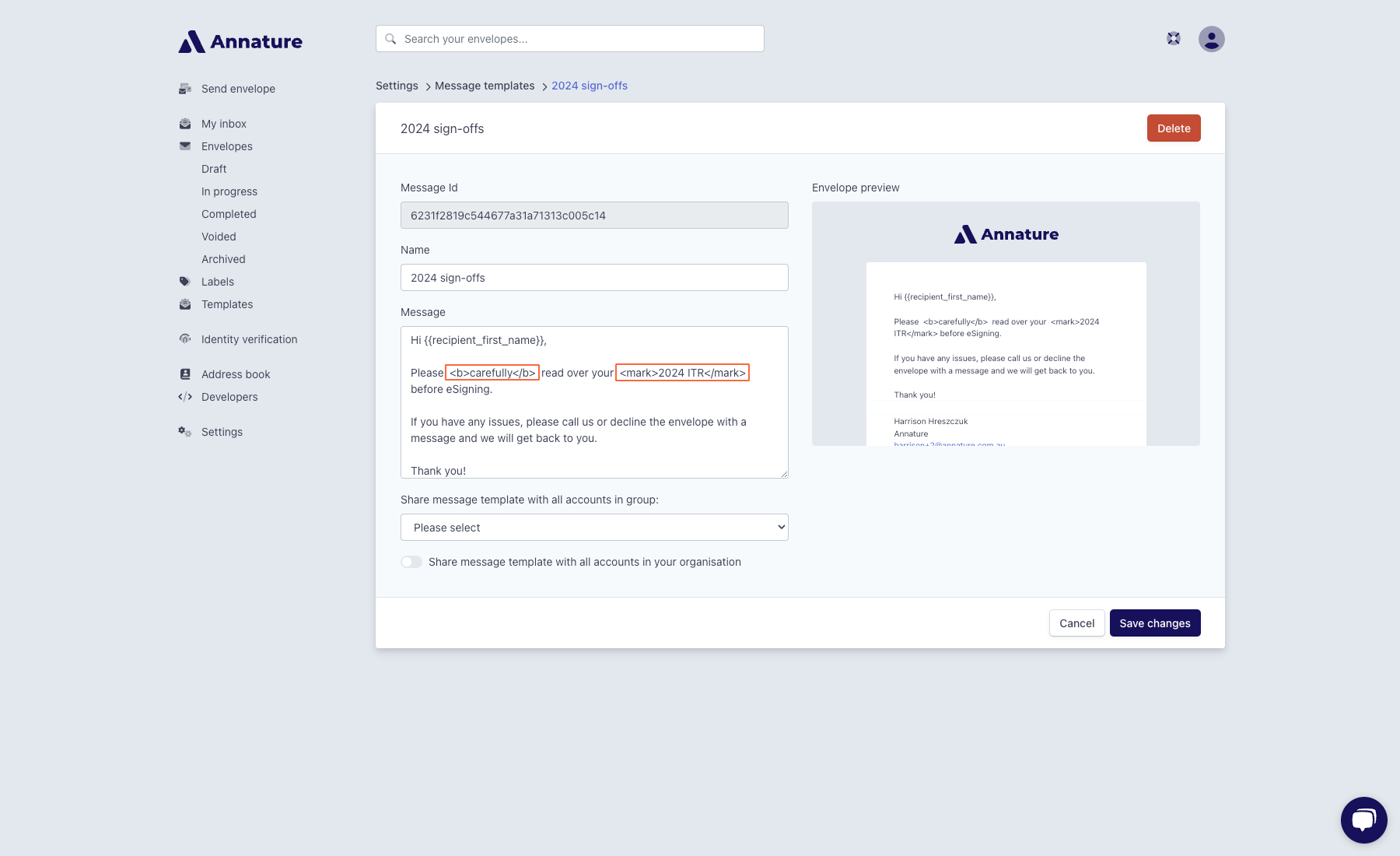
Task: Open the Message templates breadcrumb link
Action: [x=484, y=86]
